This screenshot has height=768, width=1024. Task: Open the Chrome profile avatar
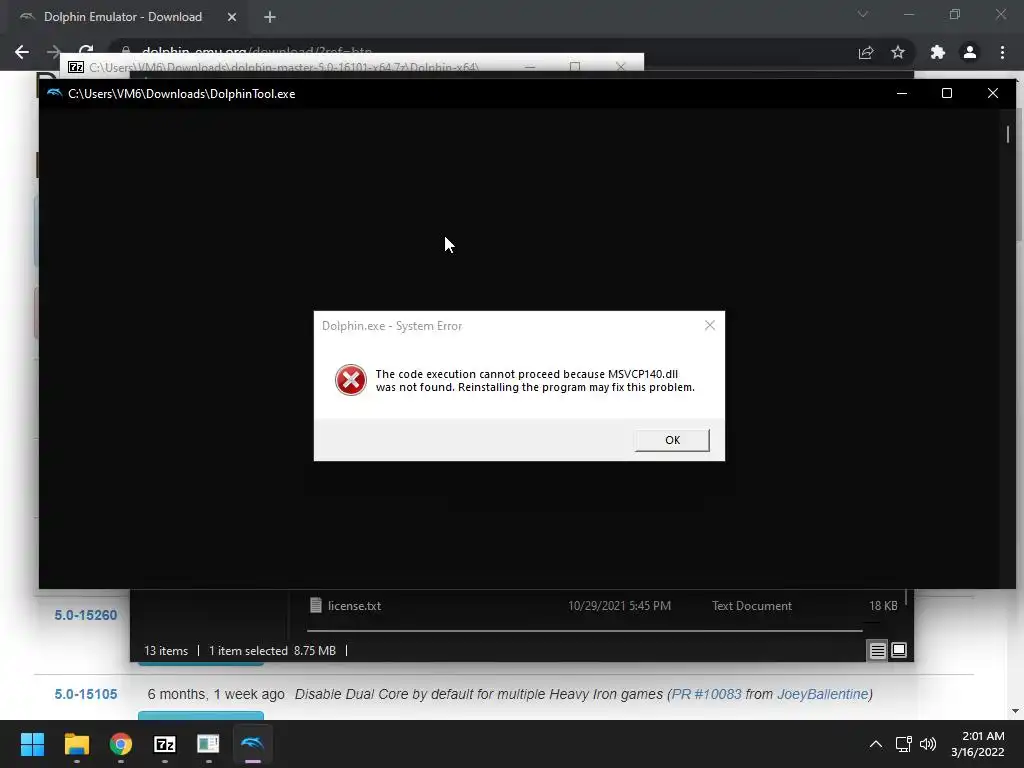coord(970,52)
